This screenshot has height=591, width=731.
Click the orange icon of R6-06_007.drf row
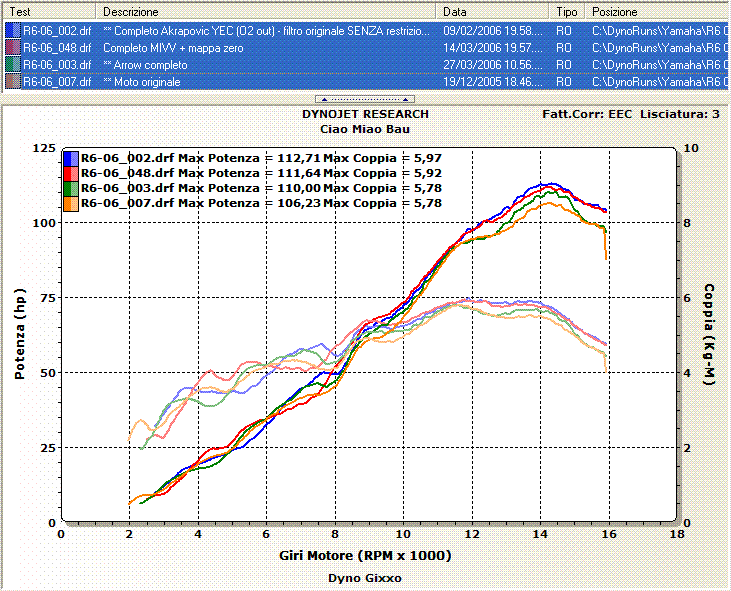[13, 81]
